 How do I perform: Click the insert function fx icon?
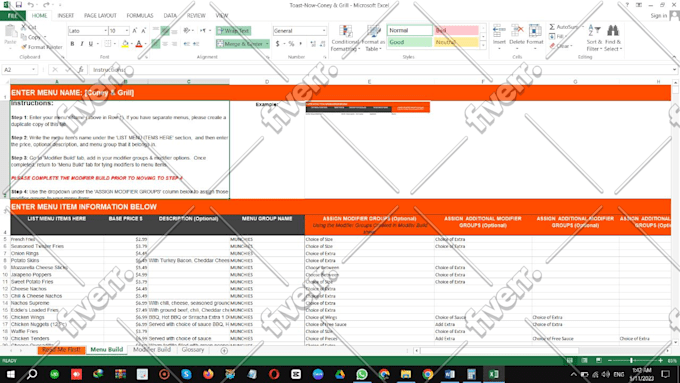click(81, 69)
